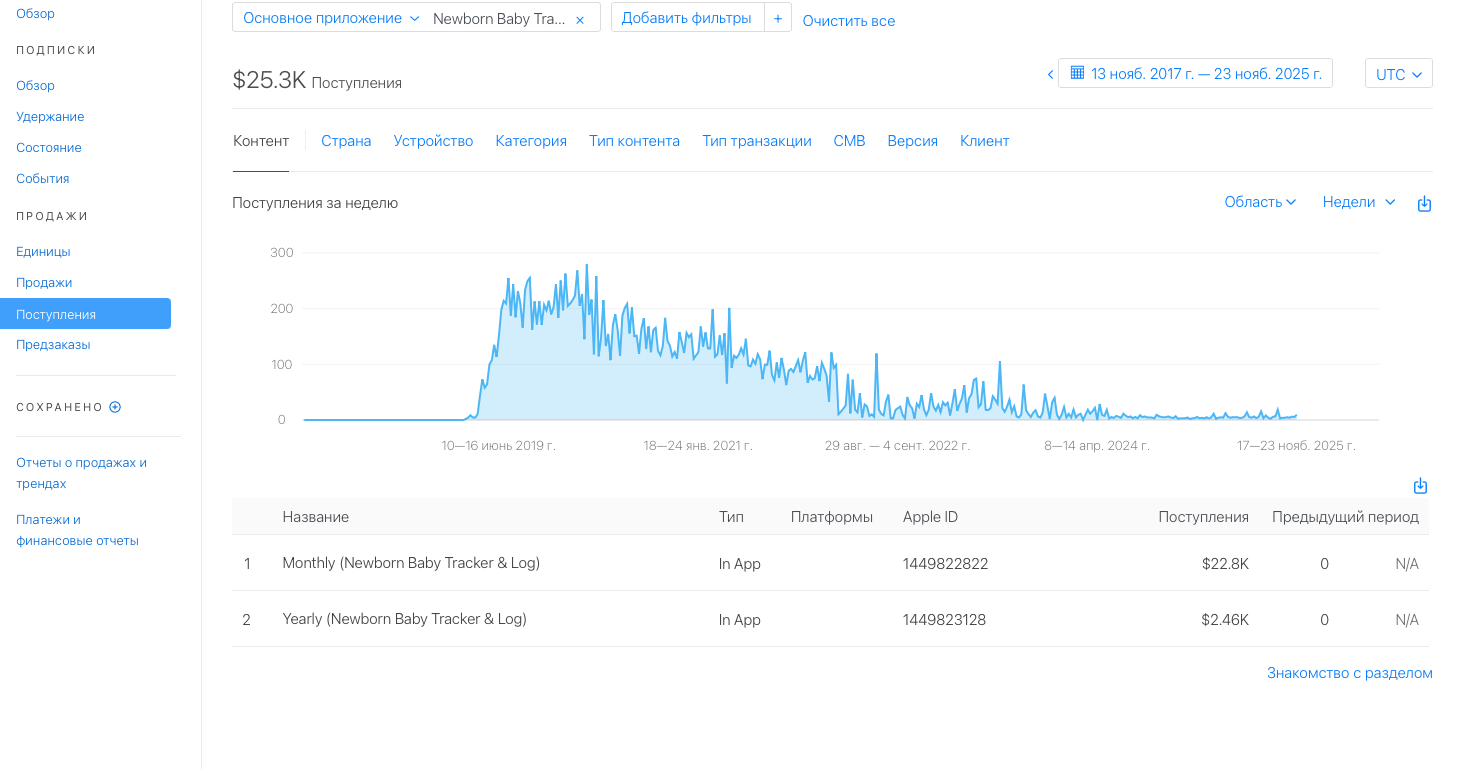Image resolution: width=1468 pixels, height=769 pixels.
Task: Open the UTC time zone dropdown
Action: point(1398,74)
